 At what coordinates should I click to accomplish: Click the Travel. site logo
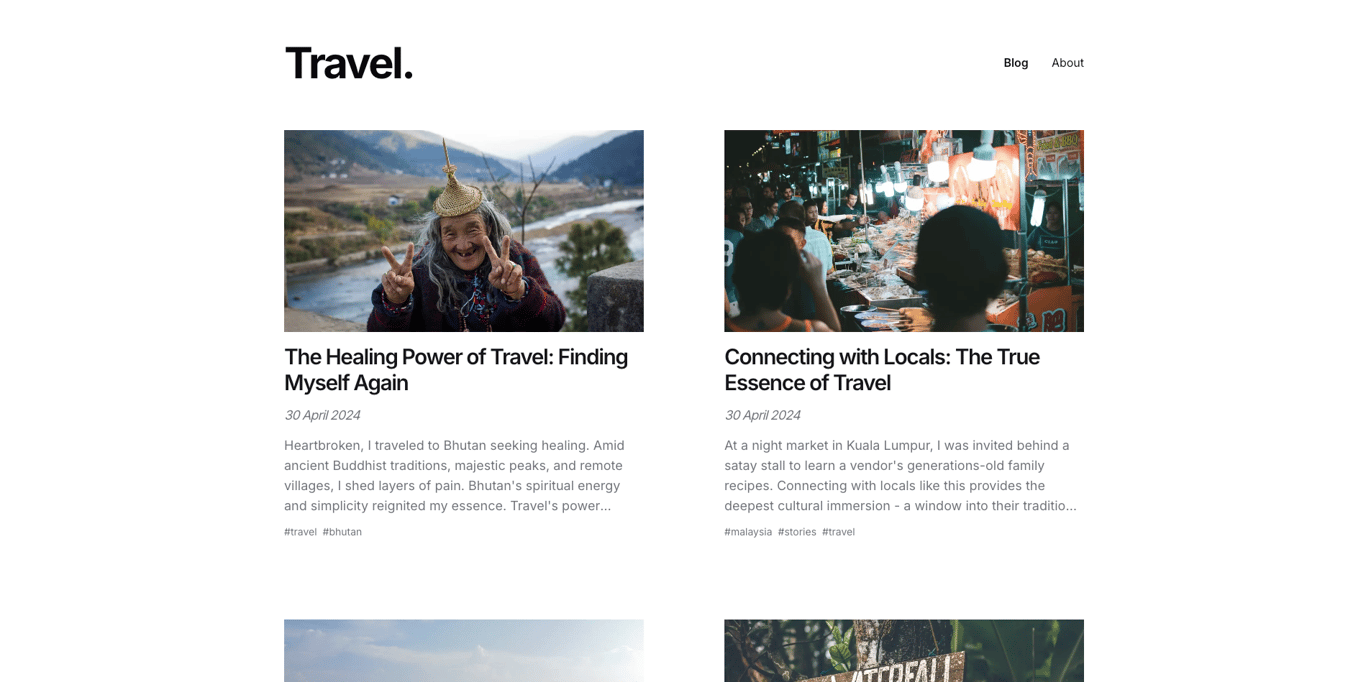click(x=348, y=63)
